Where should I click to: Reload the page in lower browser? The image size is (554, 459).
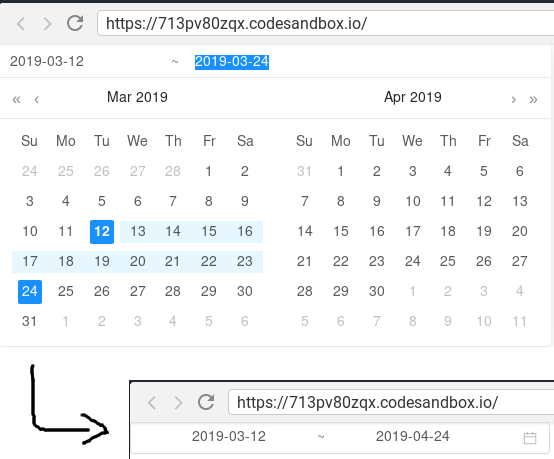(206, 402)
